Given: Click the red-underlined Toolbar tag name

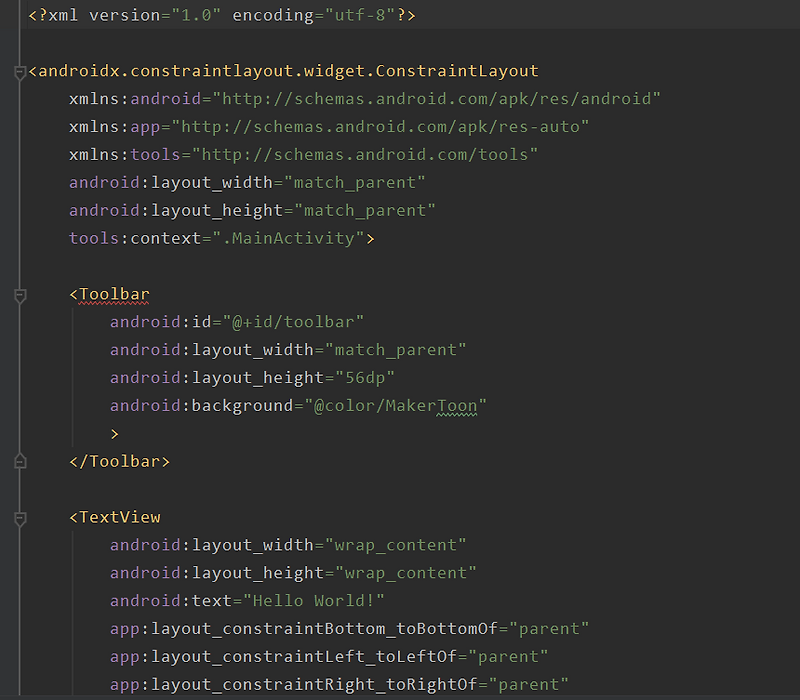Looking at the screenshot, I should click(110, 294).
